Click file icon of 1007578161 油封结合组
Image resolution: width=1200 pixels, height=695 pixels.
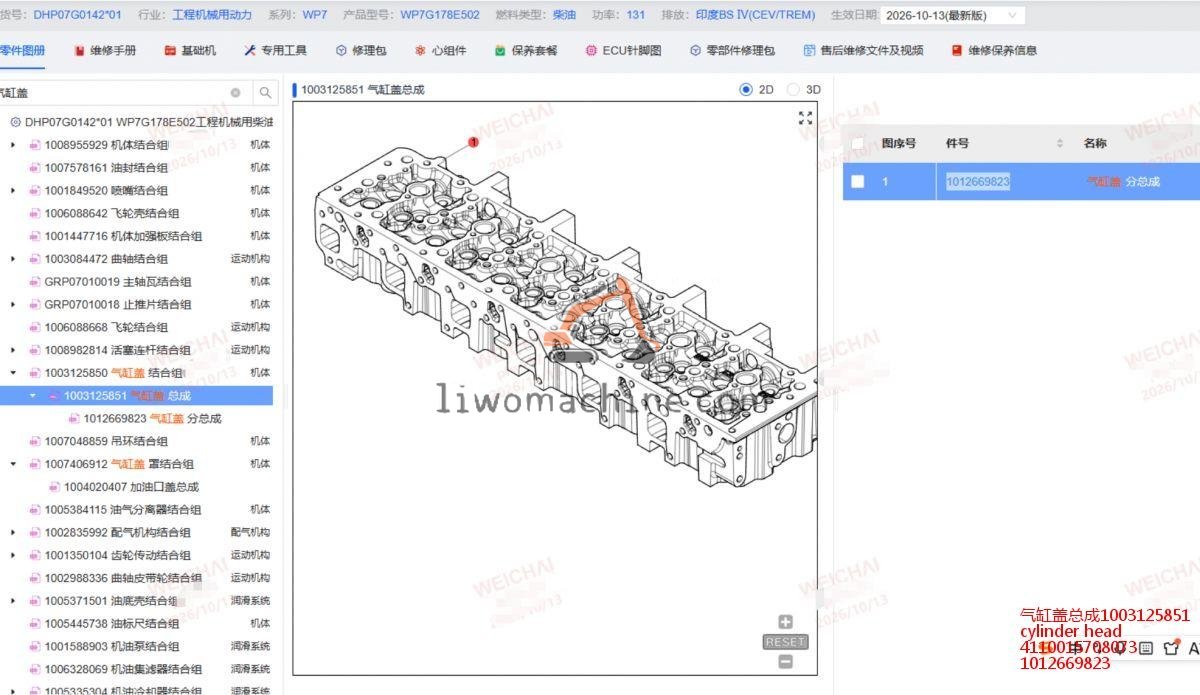point(34,168)
